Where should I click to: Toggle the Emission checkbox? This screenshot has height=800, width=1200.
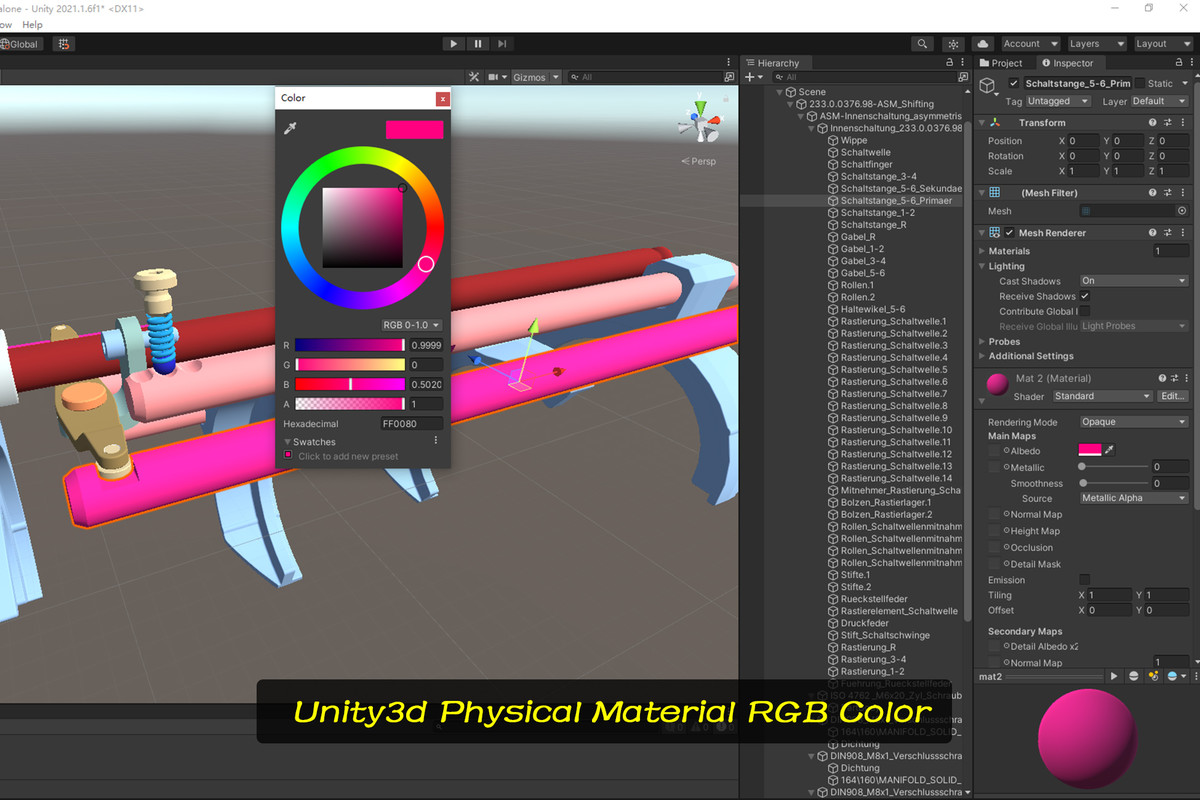coord(1084,579)
